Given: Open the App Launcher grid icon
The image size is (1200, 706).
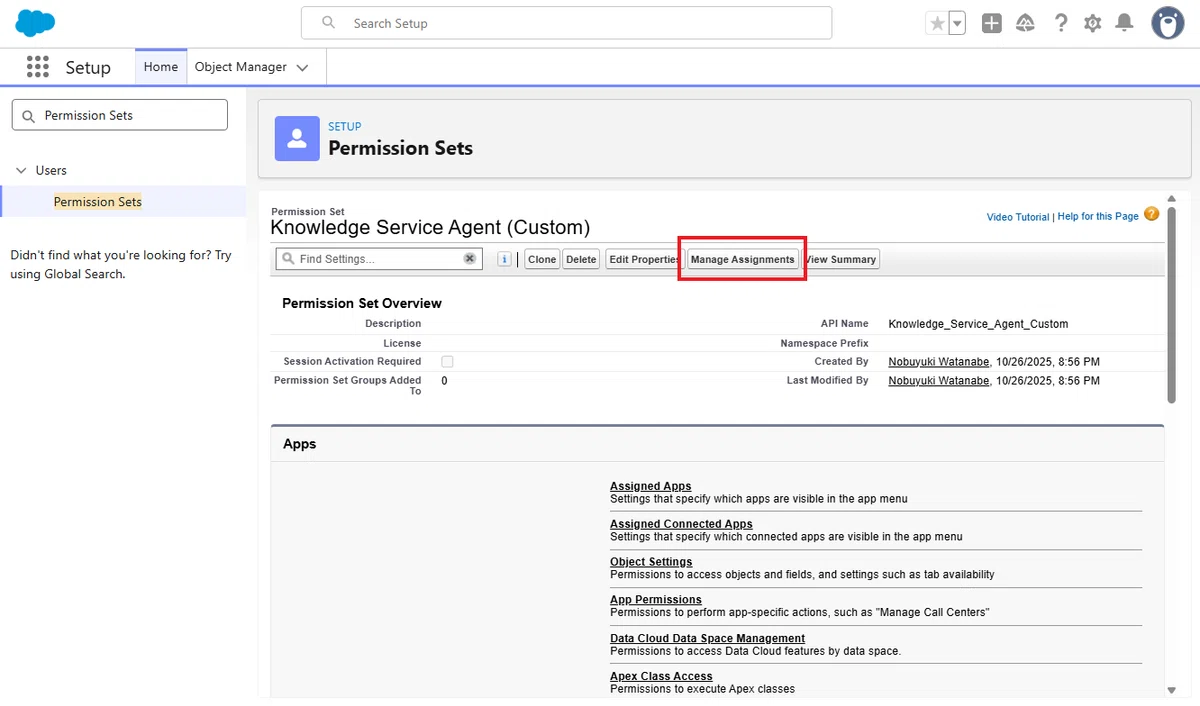Looking at the screenshot, I should pos(38,67).
